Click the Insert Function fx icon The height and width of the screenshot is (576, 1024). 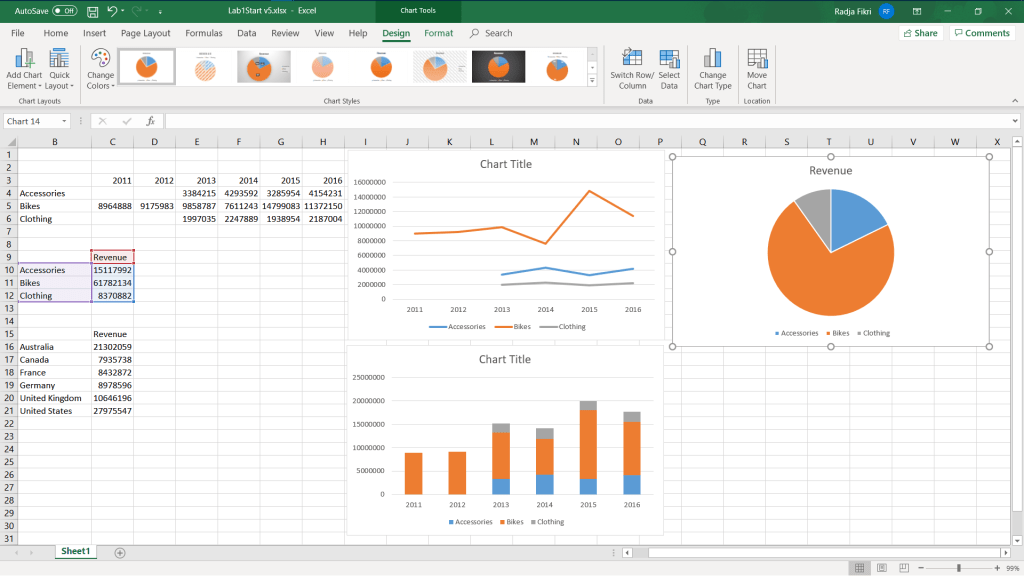151,121
